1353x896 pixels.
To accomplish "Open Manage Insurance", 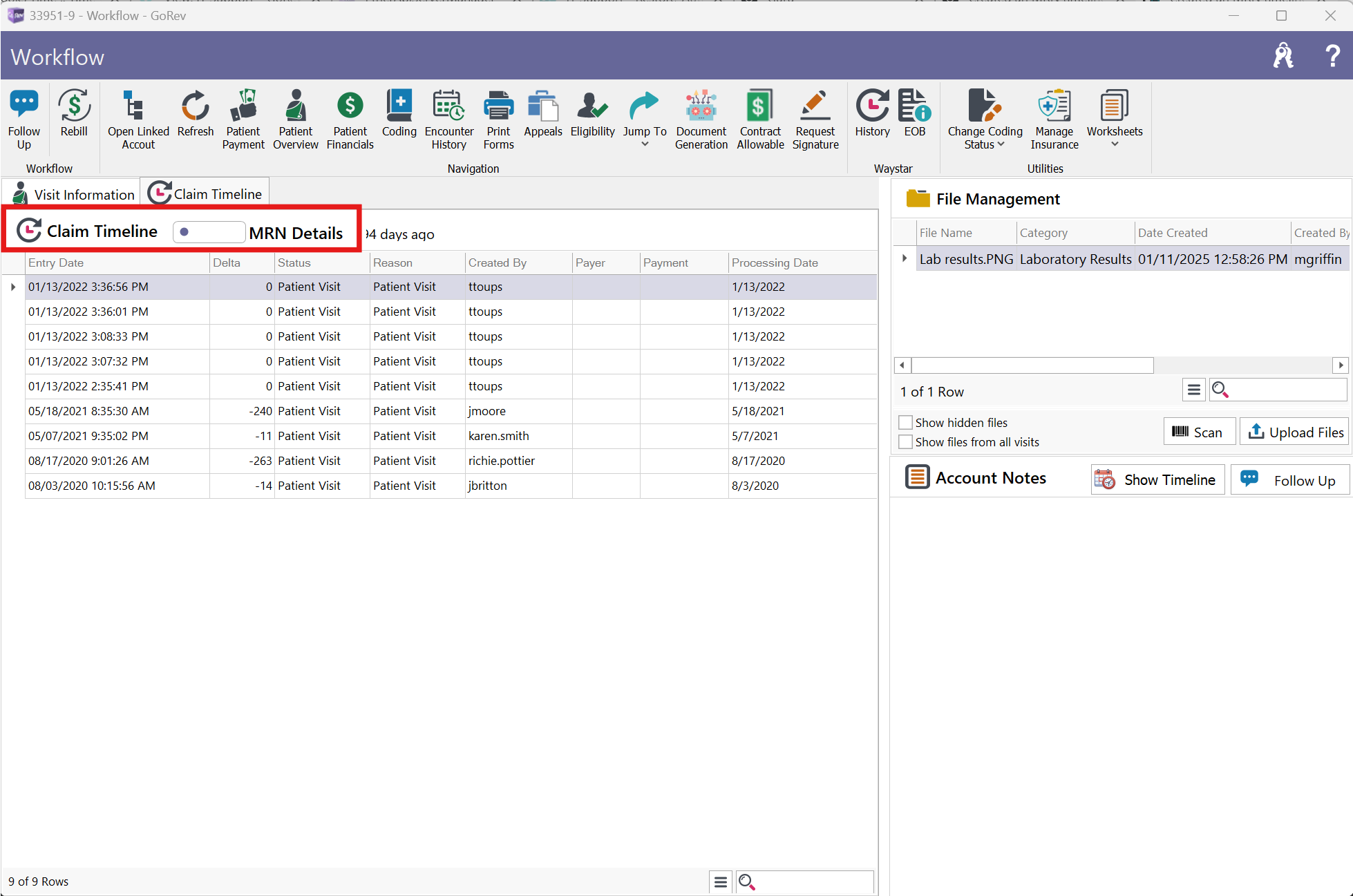I will 1054,119.
